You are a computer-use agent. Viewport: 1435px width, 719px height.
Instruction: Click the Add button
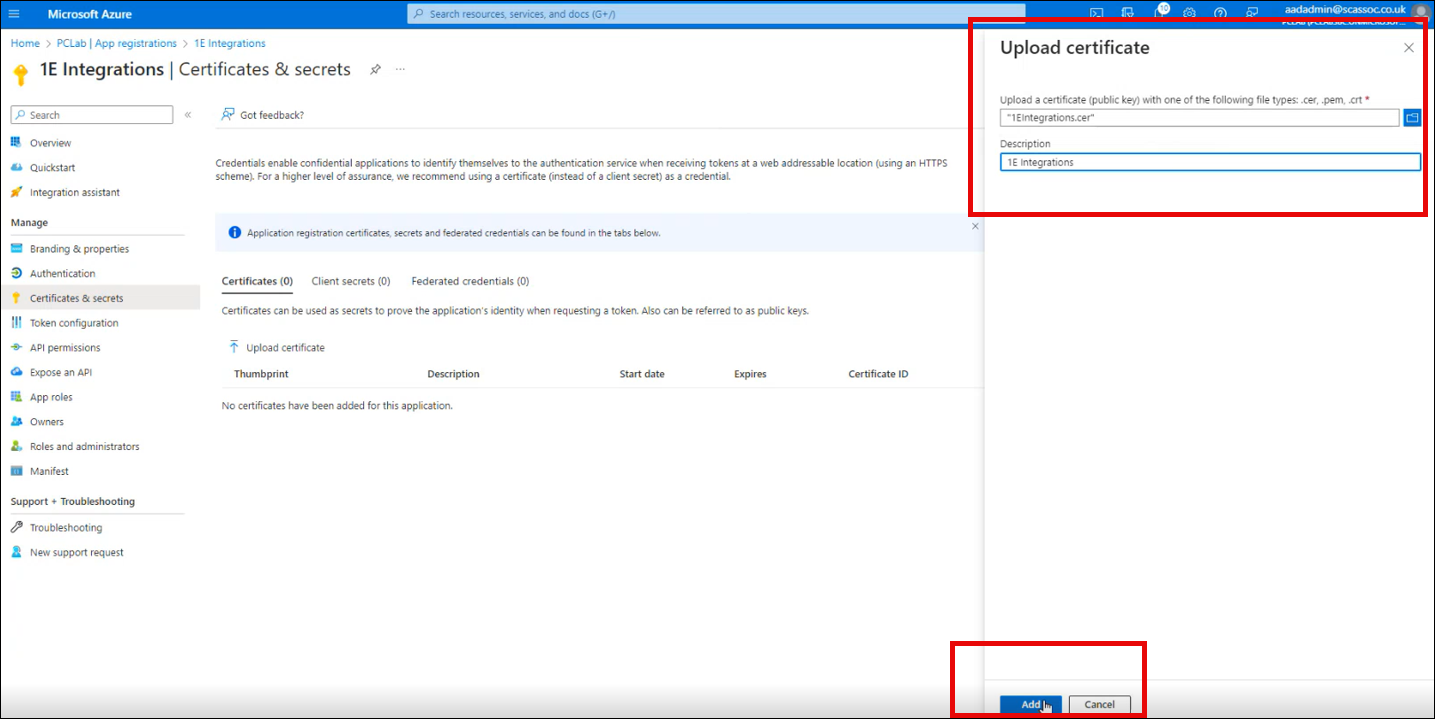pyautogui.click(x=1030, y=704)
